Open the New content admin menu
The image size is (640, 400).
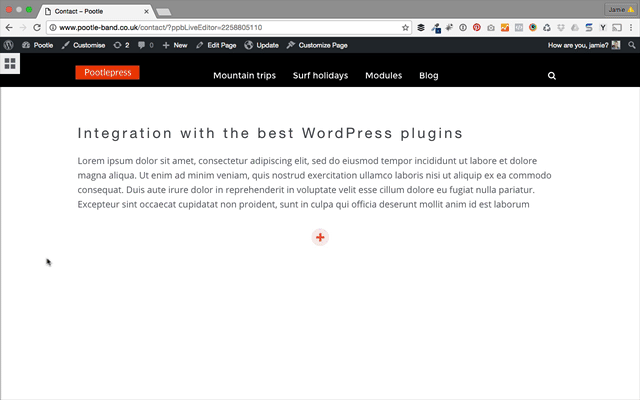175,45
